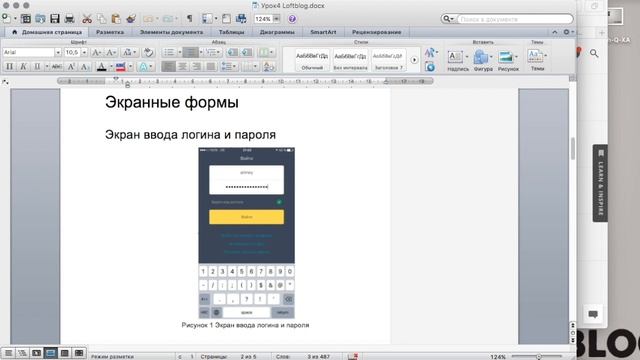Viewport: 640px width, 360px height.
Task: Toggle superscript formatting button
Action: (71, 67)
